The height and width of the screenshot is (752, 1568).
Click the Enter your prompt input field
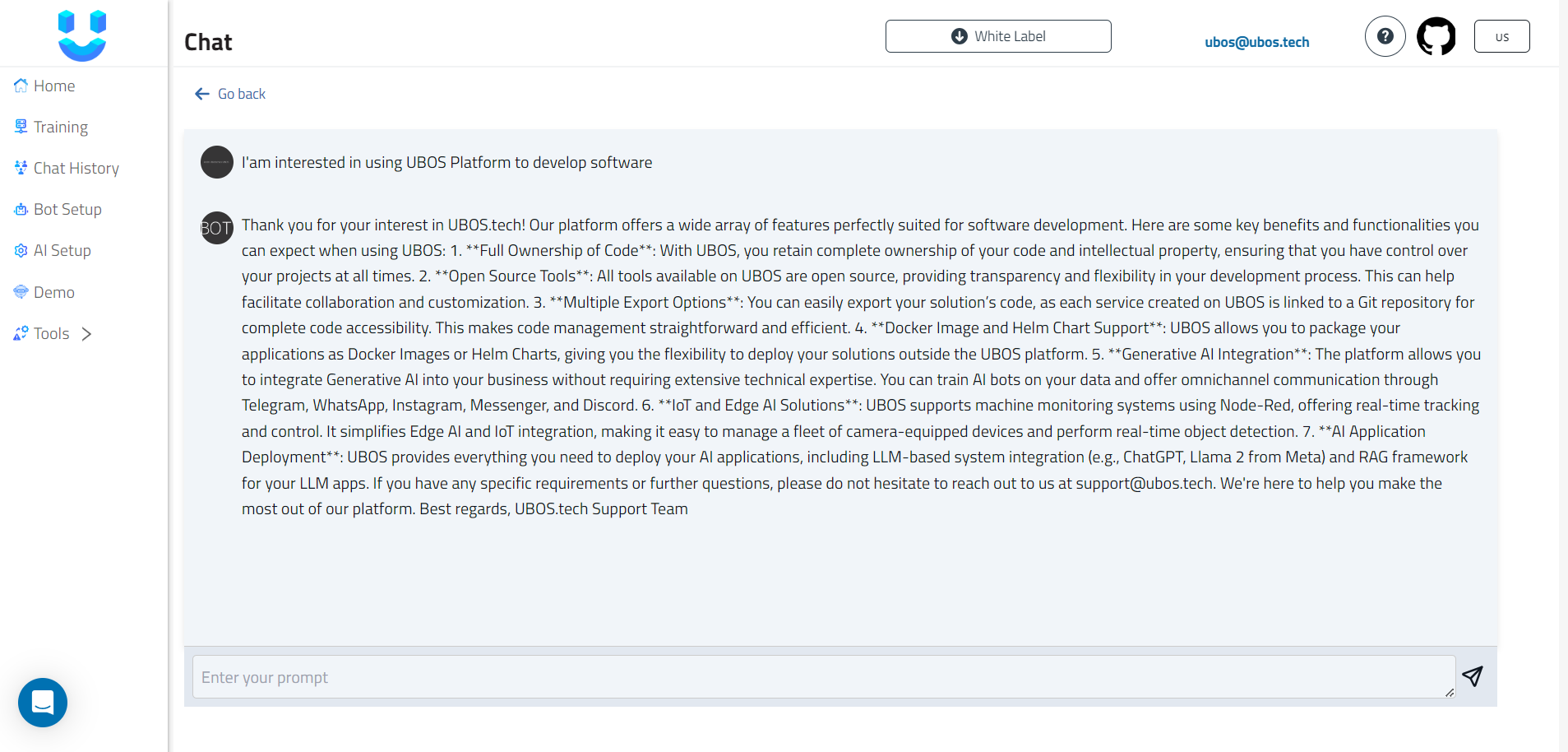tap(824, 677)
